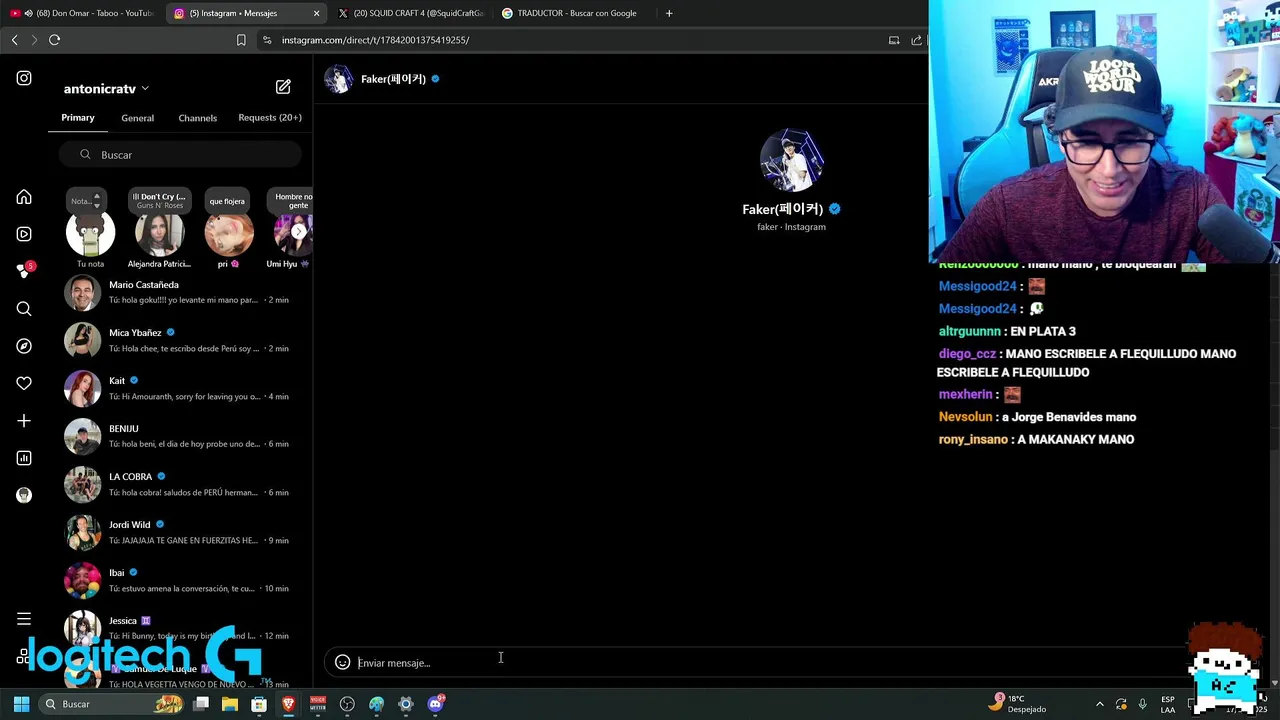Create new post with plus icon
Image resolution: width=1280 pixels, height=720 pixels.
24,421
